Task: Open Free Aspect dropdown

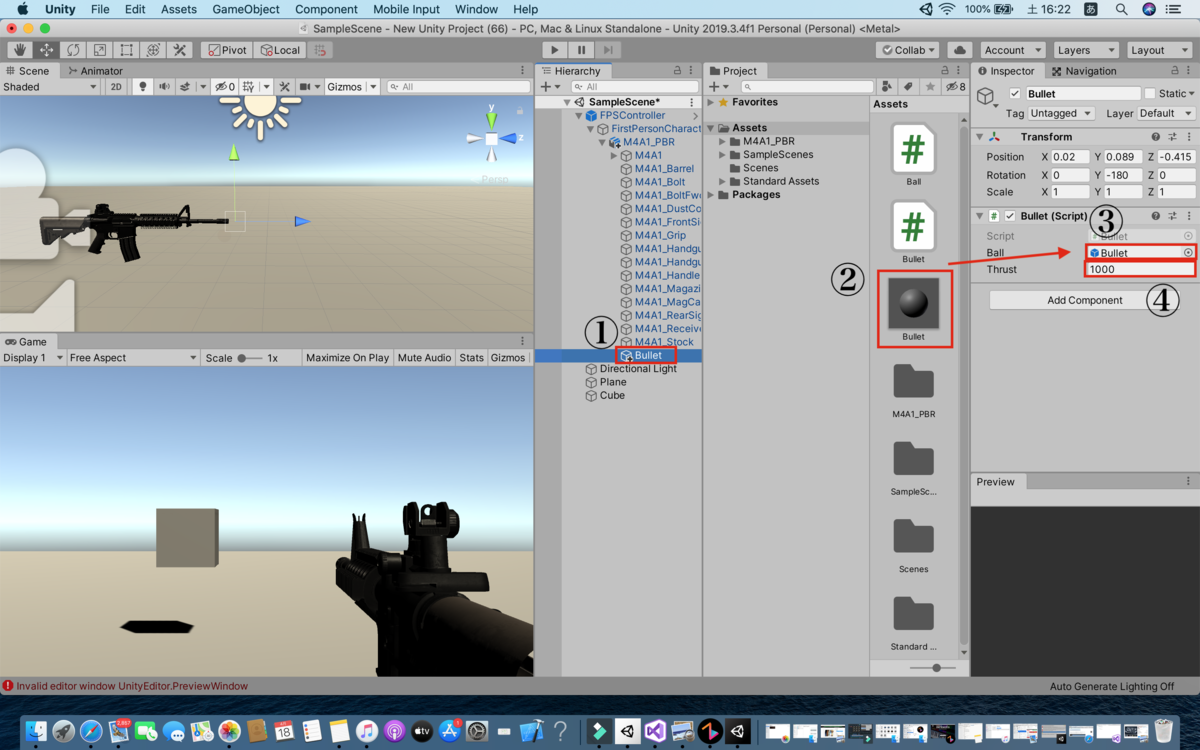Action: (133, 358)
